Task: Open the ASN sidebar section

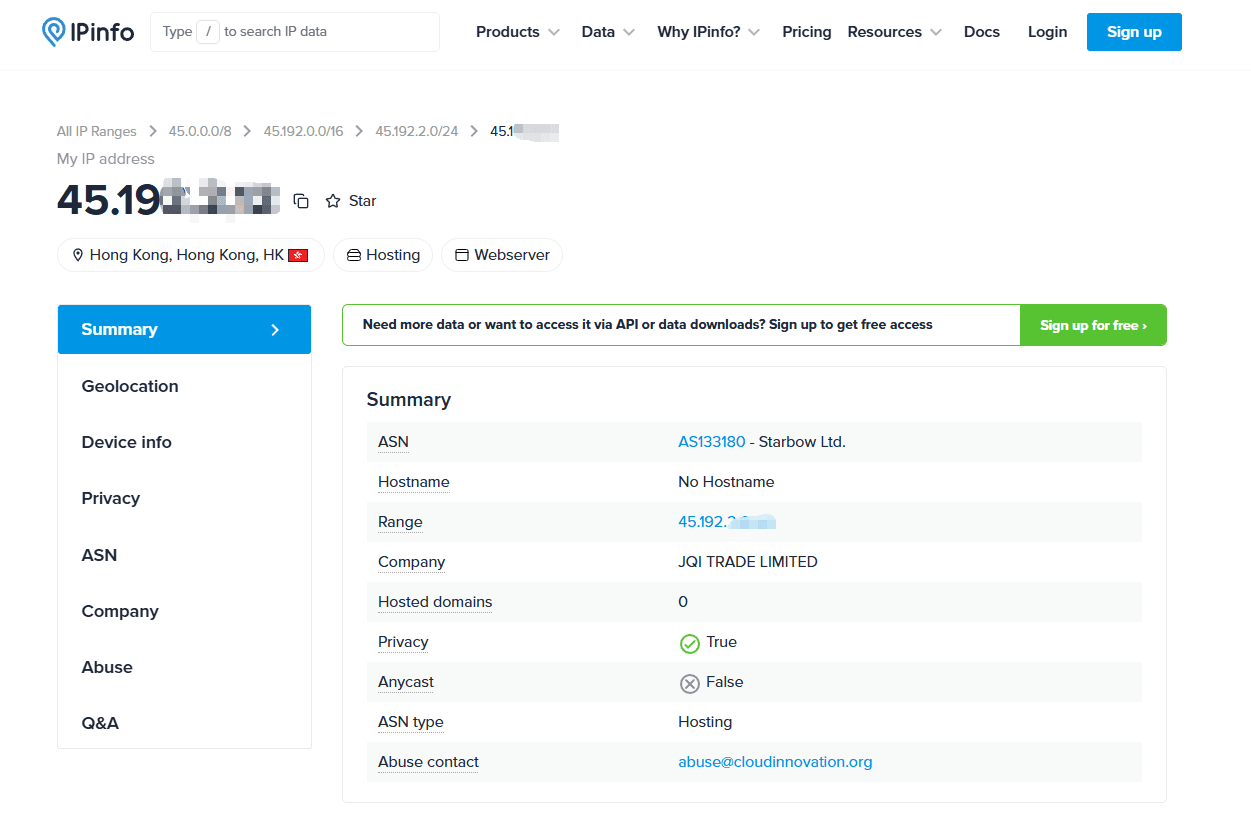Action: [184, 555]
